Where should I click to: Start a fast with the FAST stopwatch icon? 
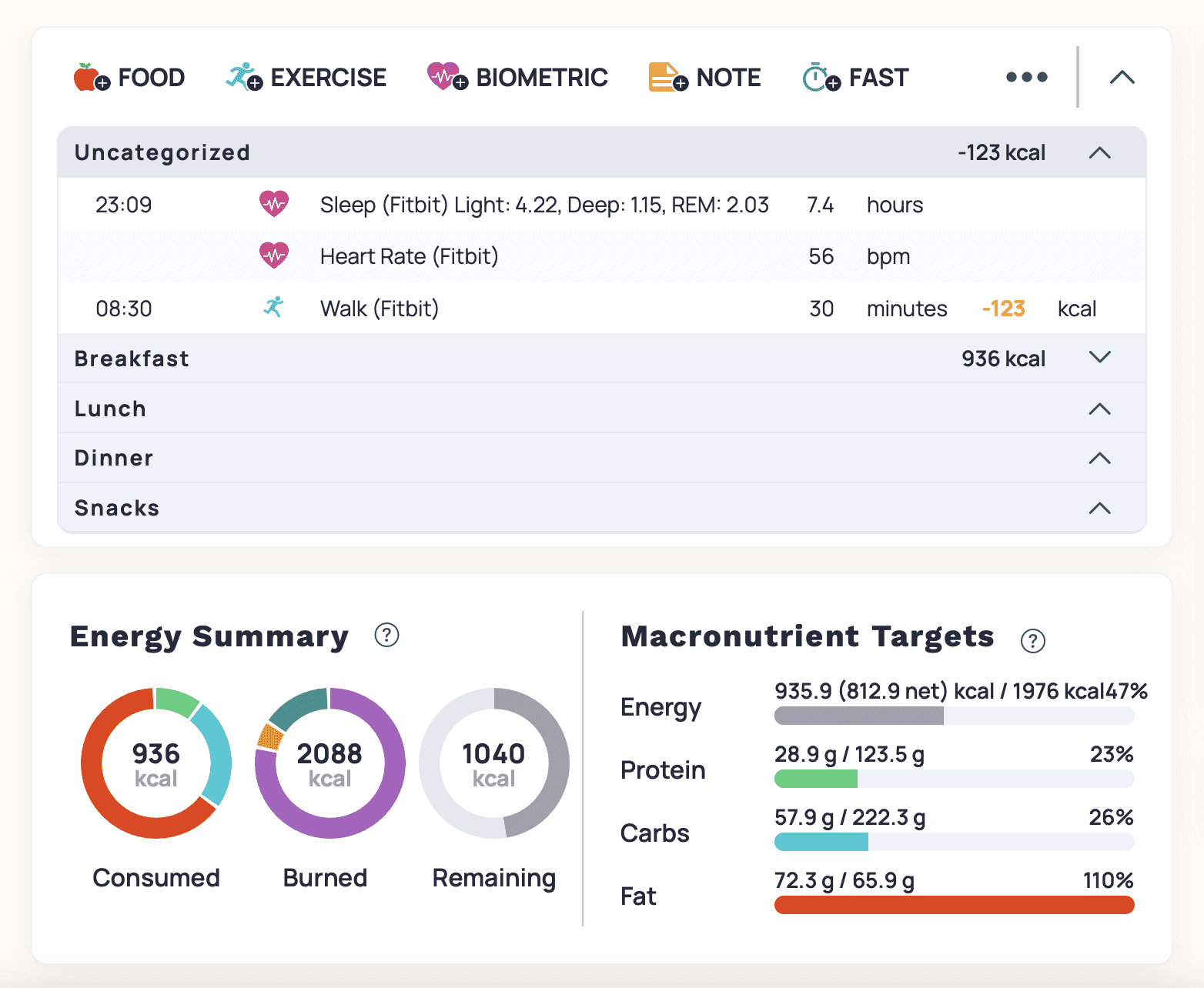click(818, 77)
